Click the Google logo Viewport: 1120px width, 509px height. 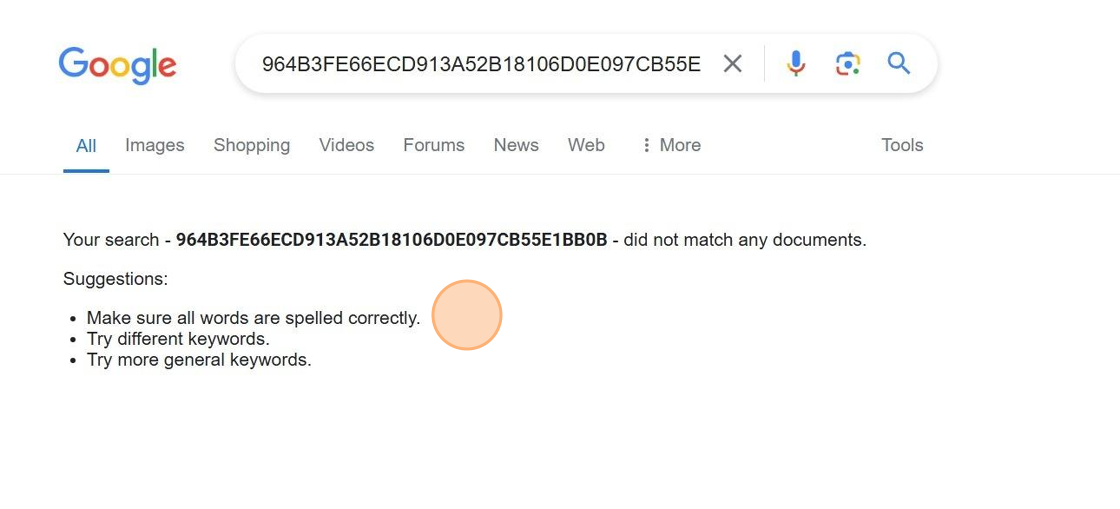(117, 65)
